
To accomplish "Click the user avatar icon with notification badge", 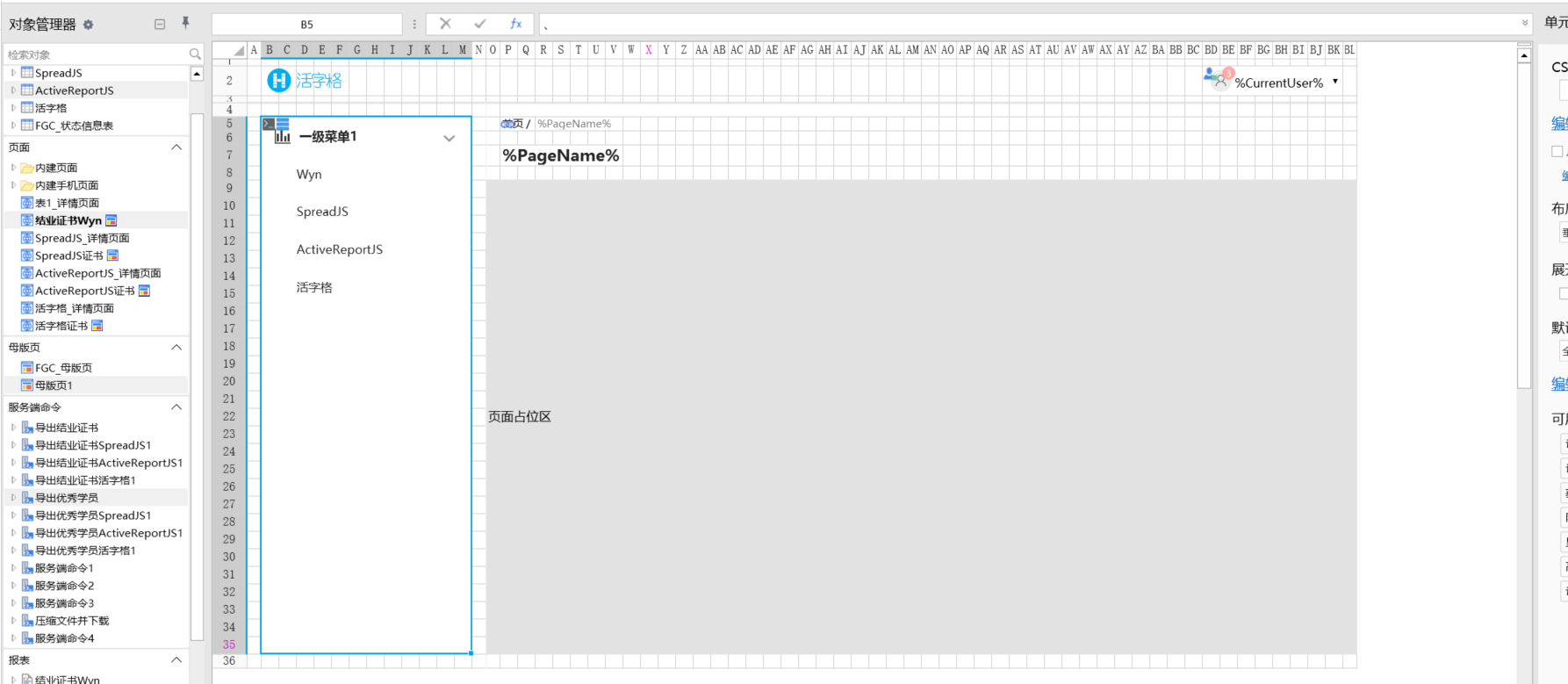I will (x=1219, y=79).
